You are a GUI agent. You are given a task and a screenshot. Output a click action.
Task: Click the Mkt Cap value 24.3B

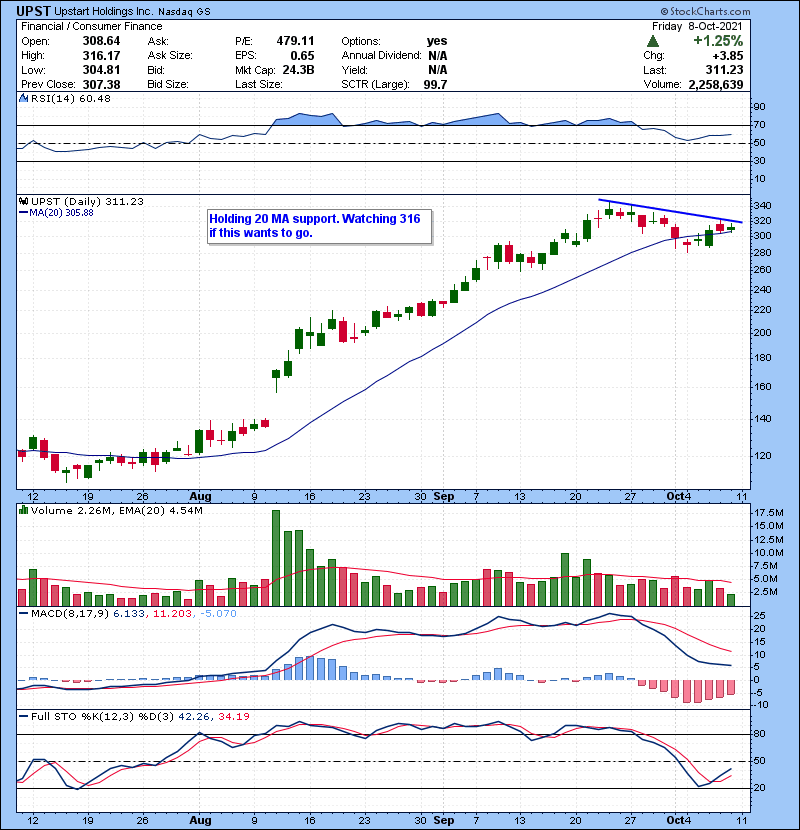[298, 70]
